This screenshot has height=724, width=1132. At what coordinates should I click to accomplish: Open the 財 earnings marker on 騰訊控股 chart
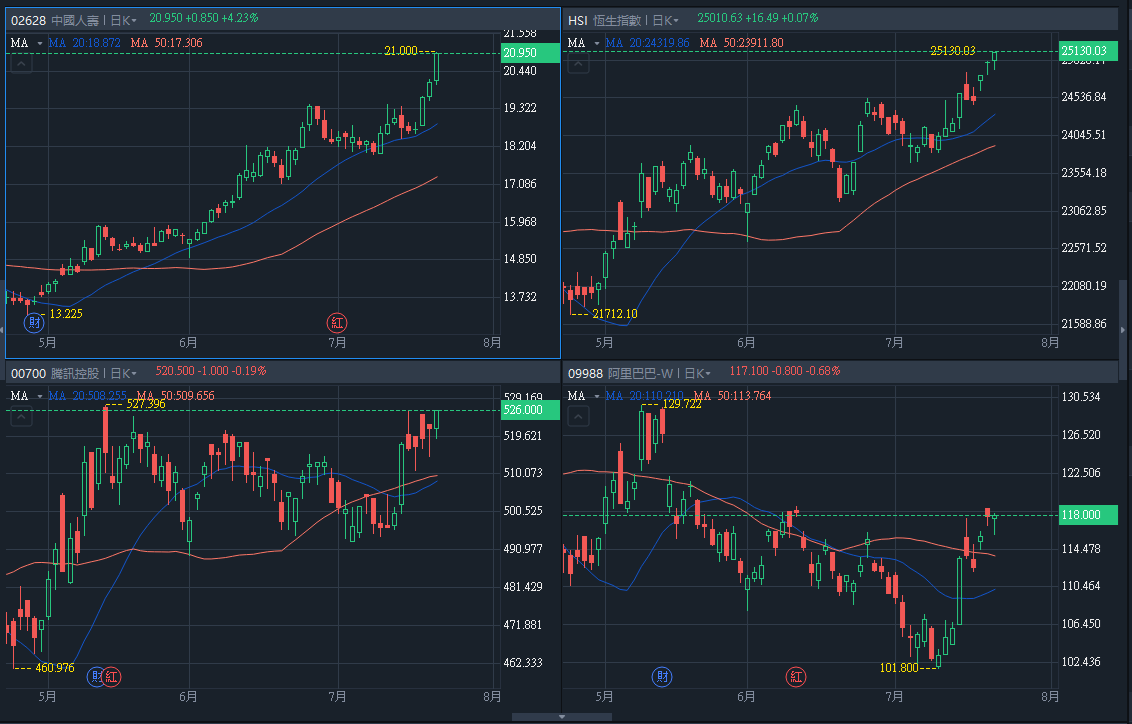96,676
